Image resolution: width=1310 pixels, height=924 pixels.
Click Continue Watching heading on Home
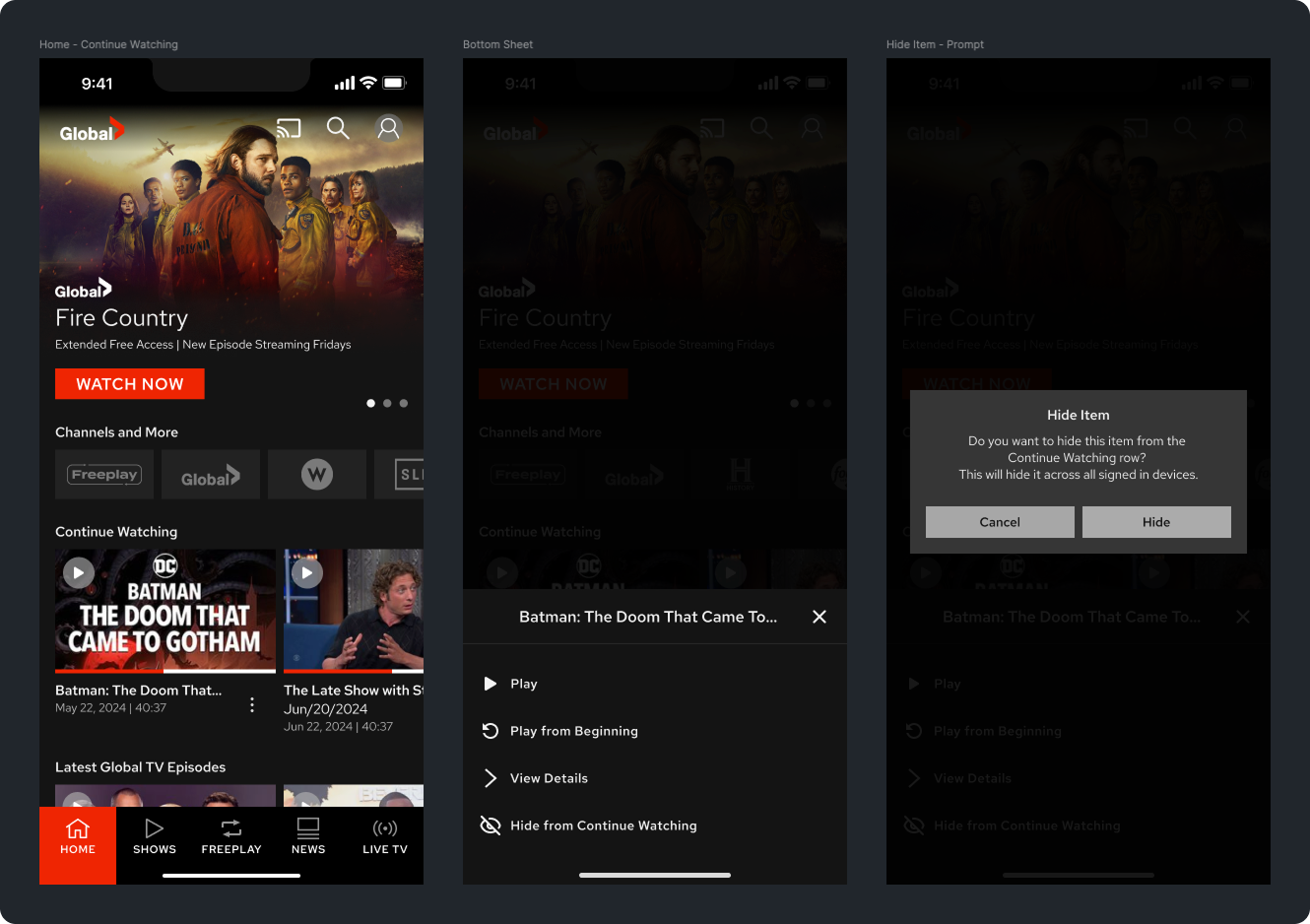(x=116, y=532)
